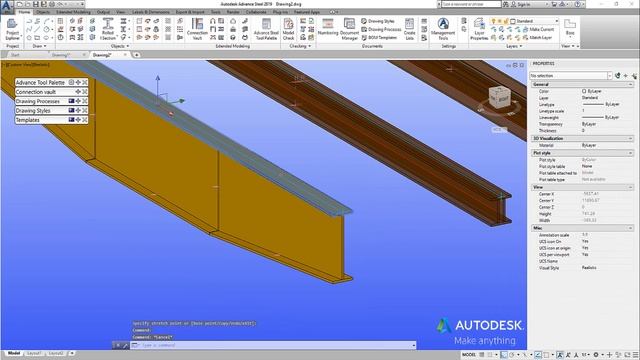Switch to the Output ribbon tab

(x=103, y=12)
